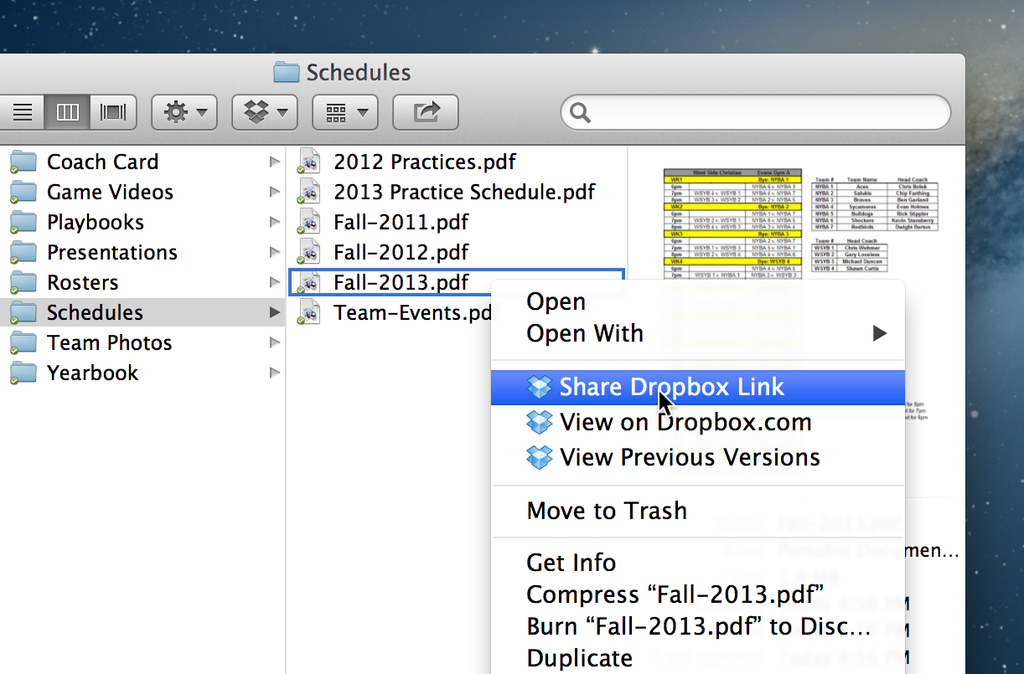Click the Schedules folder icon in title bar
This screenshot has width=1024, height=674.
[286, 72]
